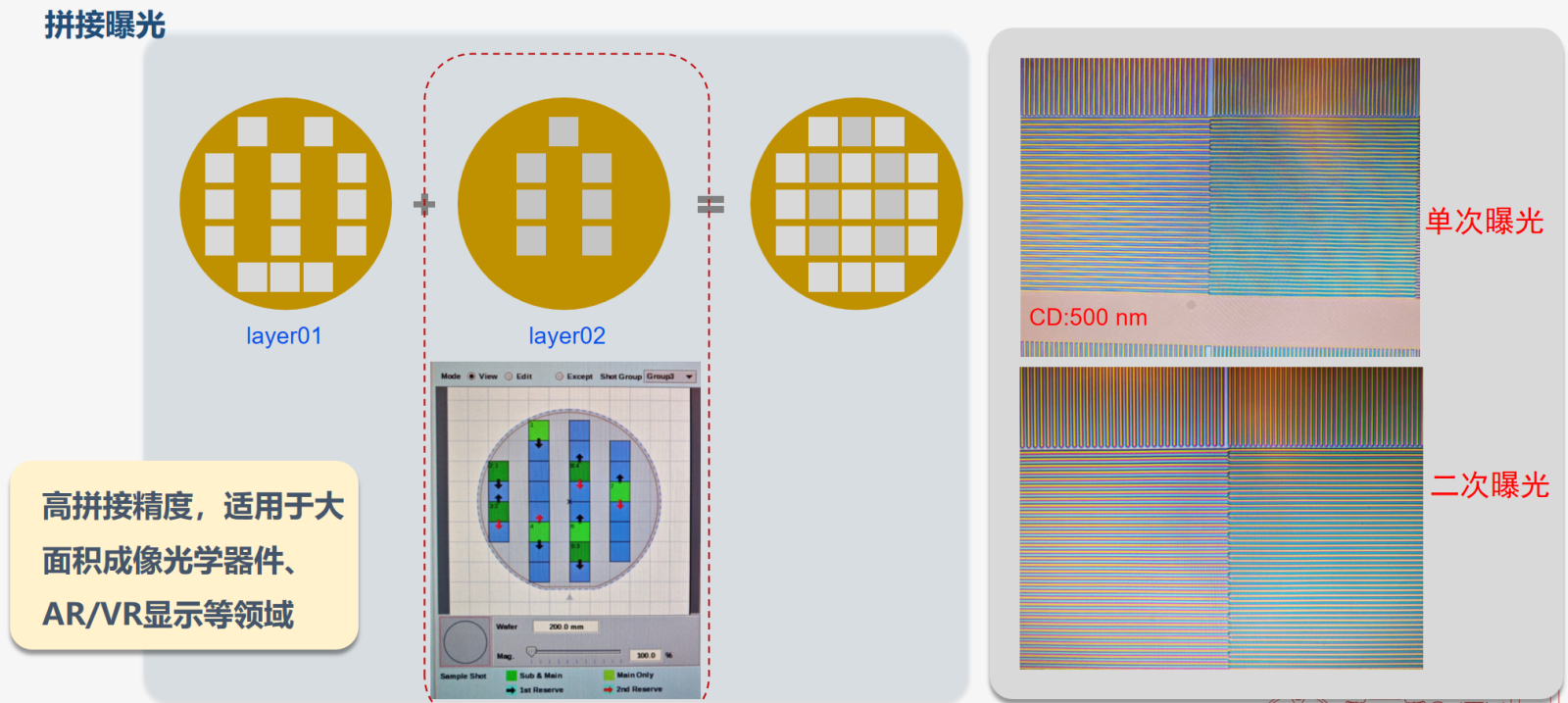Image resolution: width=1568 pixels, height=703 pixels.
Task: Click the layer01 wafer diagram
Action: pos(285,204)
